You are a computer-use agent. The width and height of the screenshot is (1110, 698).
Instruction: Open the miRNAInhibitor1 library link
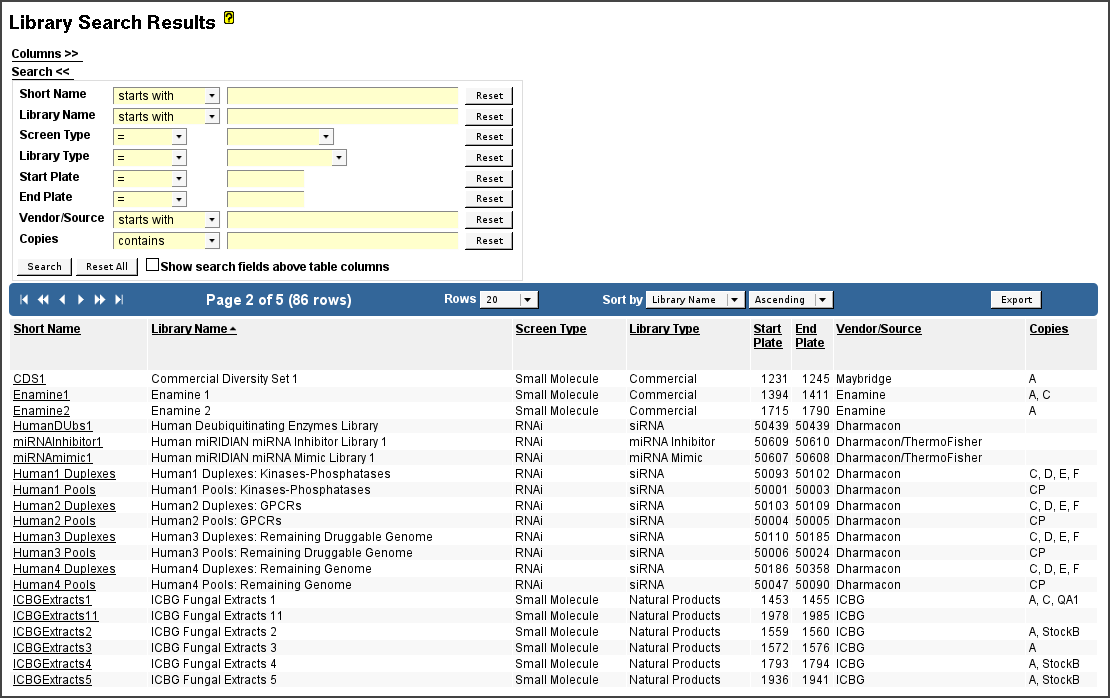pos(57,442)
